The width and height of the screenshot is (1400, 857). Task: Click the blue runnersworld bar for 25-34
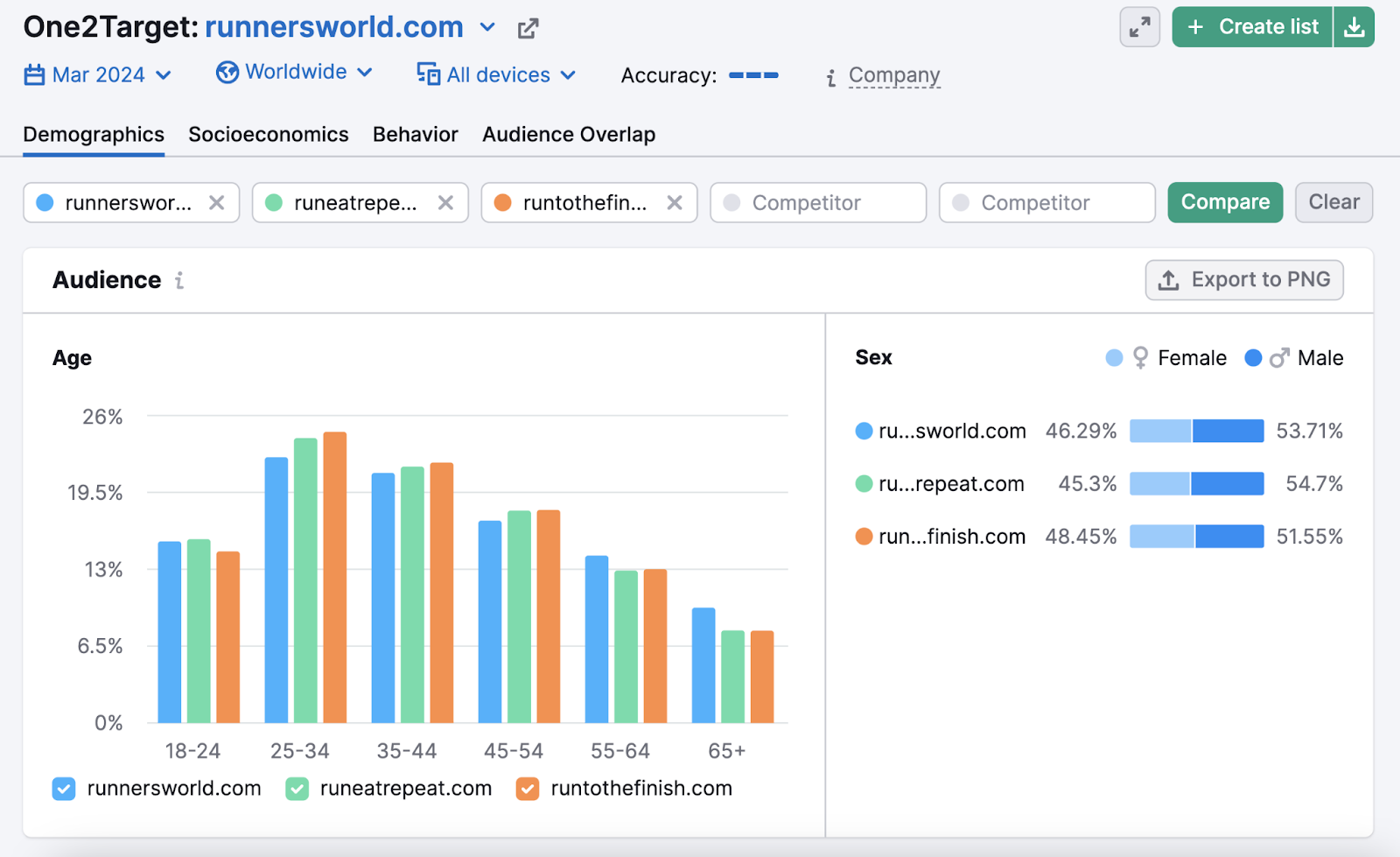[x=276, y=590]
